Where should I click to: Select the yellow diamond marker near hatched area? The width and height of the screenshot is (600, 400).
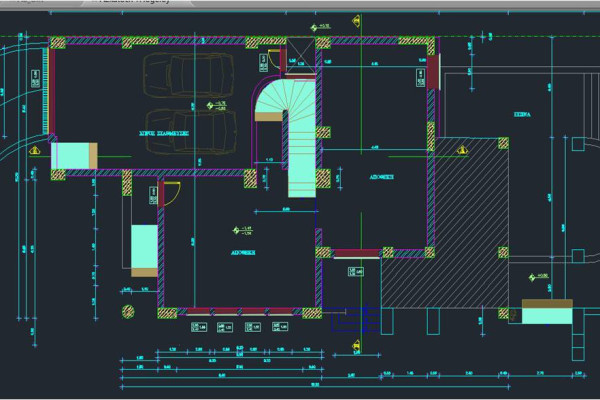(463, 150)
